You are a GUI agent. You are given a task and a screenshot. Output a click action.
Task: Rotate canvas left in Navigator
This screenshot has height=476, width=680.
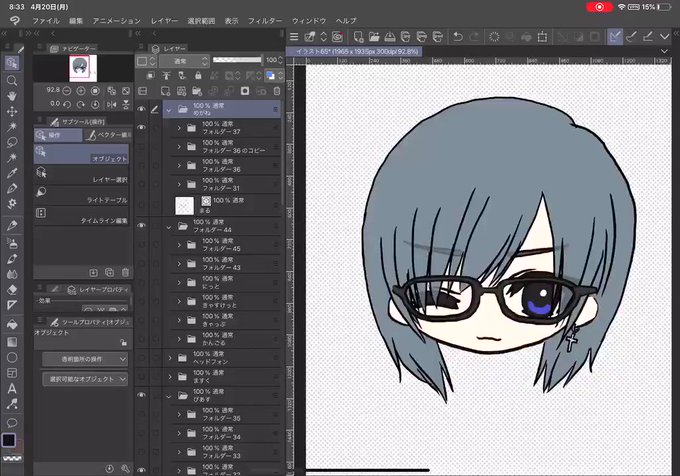pyautogui.click(x=66, y=104)
